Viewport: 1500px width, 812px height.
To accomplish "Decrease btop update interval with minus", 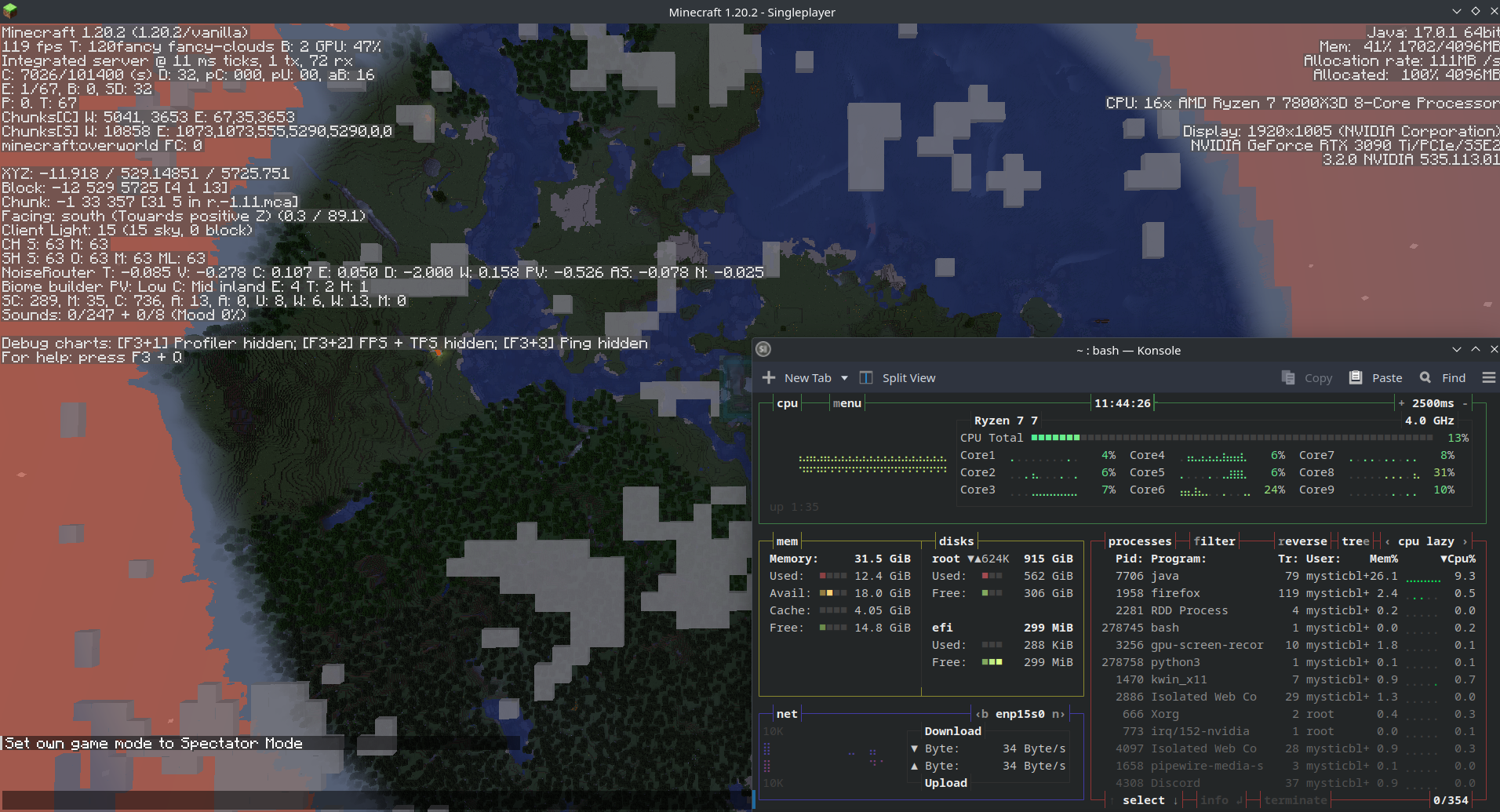I will coord(1465,403).
